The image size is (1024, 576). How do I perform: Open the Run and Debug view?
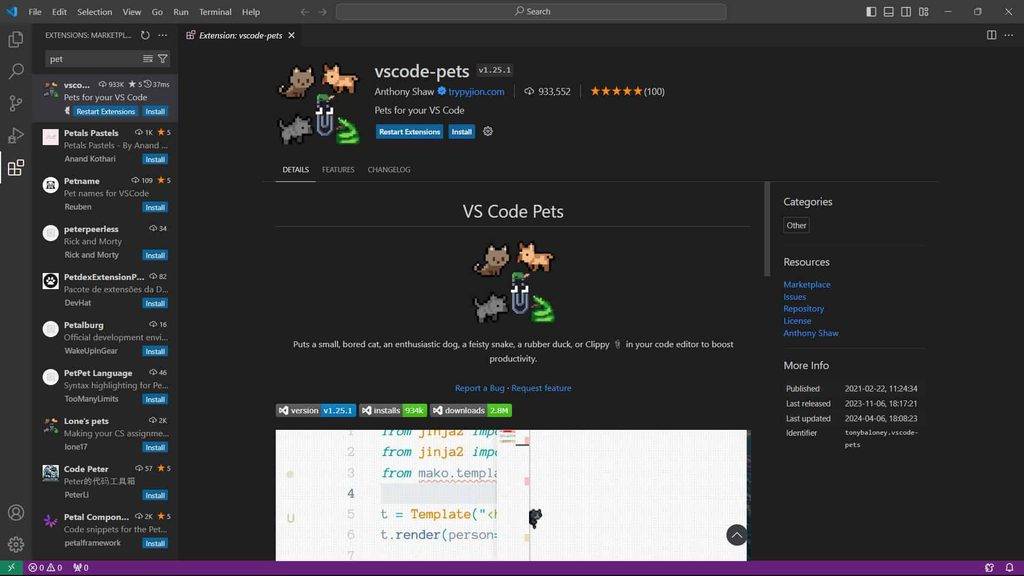coord(16,135)
